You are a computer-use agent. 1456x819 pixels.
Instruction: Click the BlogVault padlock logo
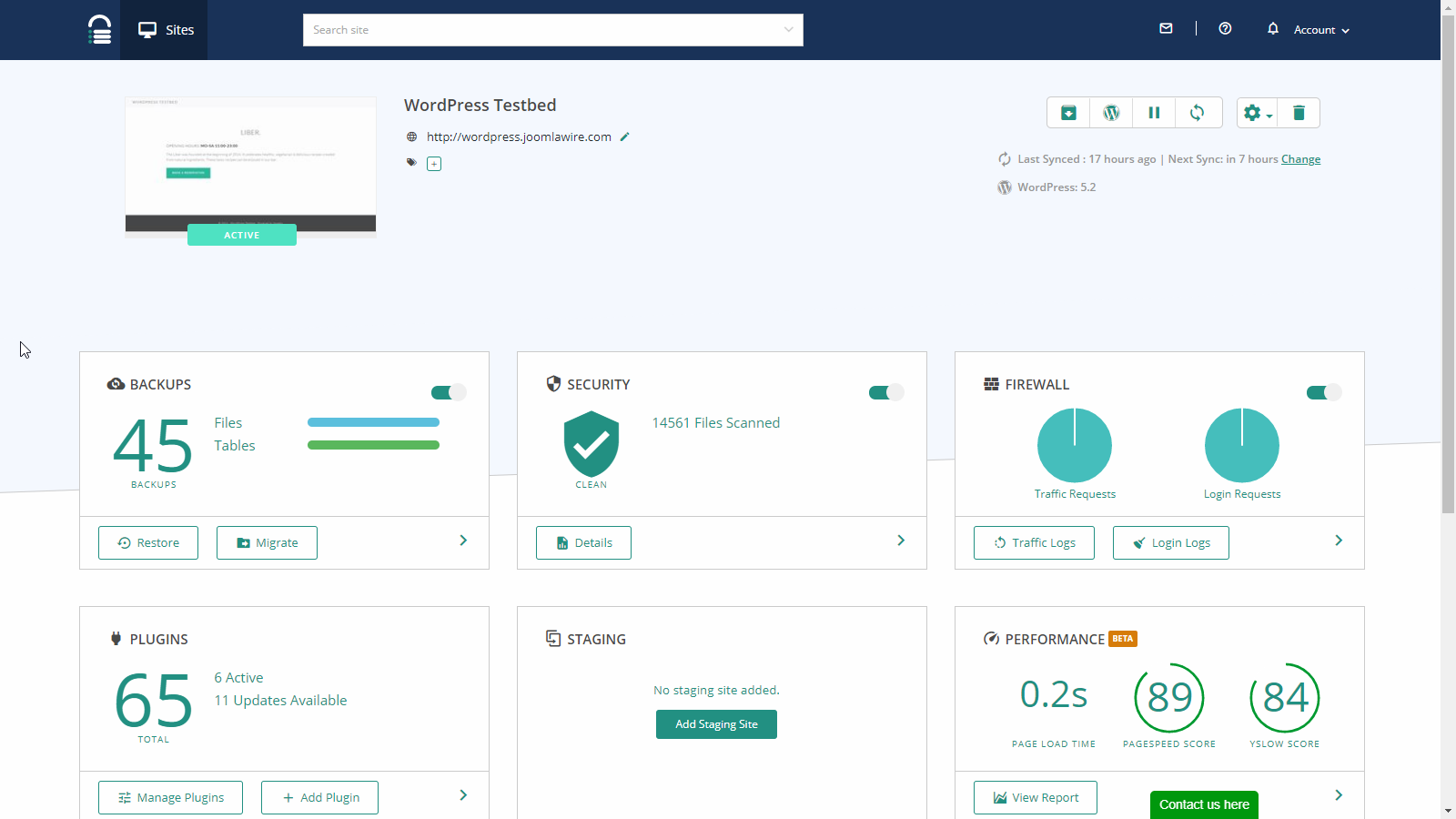tap(99, 29)
